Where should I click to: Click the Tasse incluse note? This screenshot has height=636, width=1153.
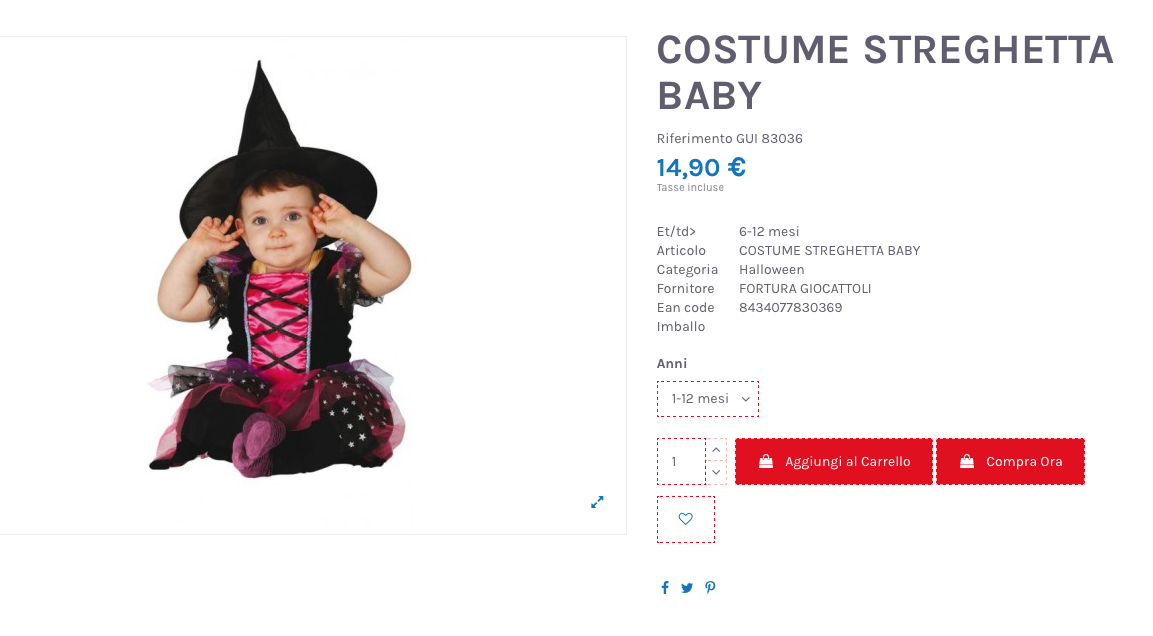690,188
